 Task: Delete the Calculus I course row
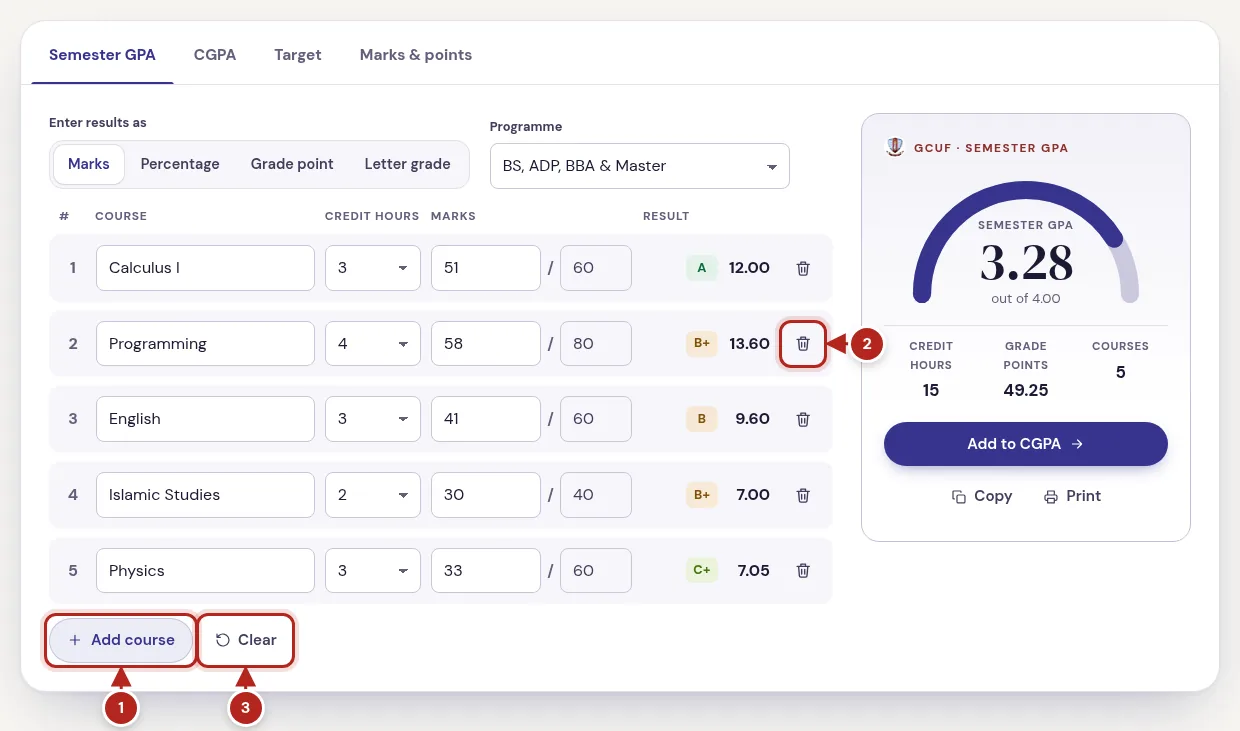[x=803, y=268]
